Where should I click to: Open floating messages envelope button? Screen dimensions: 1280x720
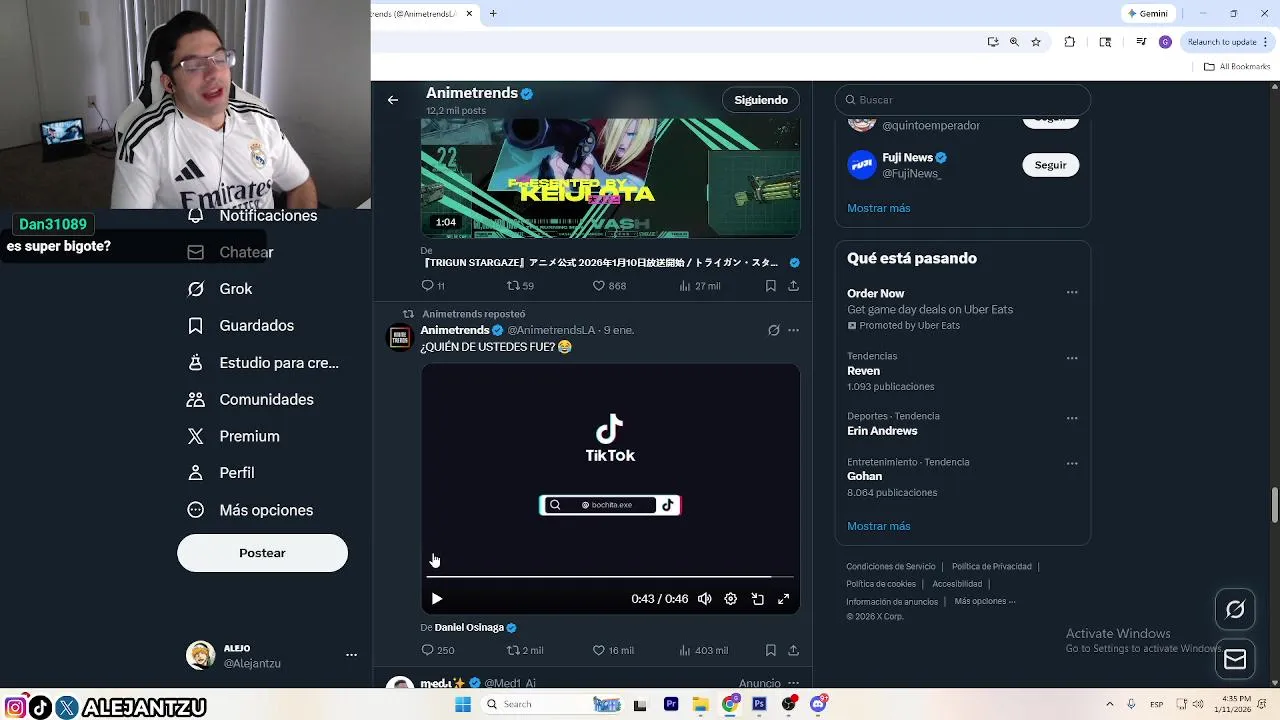point(1235,660)
